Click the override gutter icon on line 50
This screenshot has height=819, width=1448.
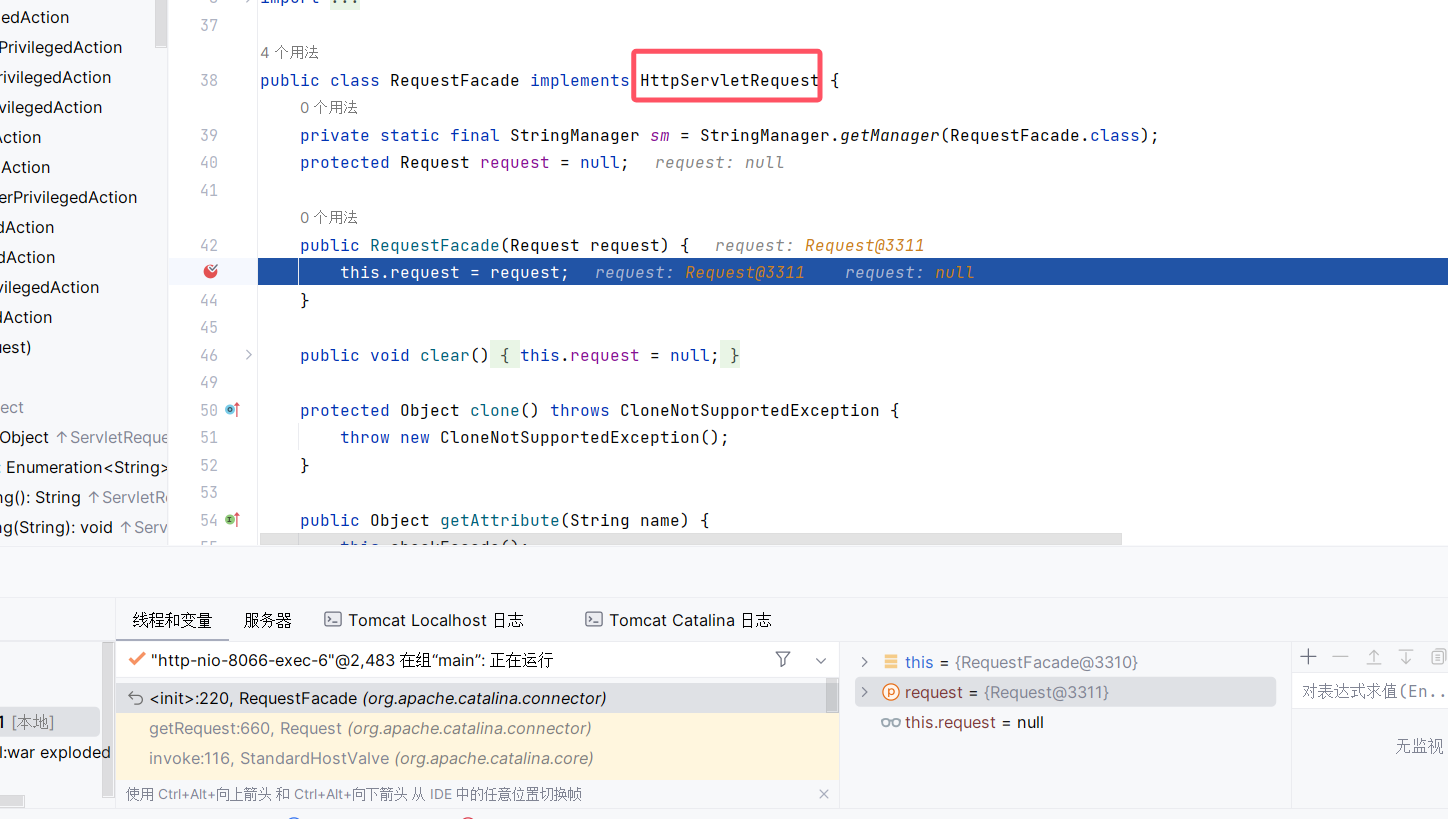pyautogui.click(x=233, y=410)
